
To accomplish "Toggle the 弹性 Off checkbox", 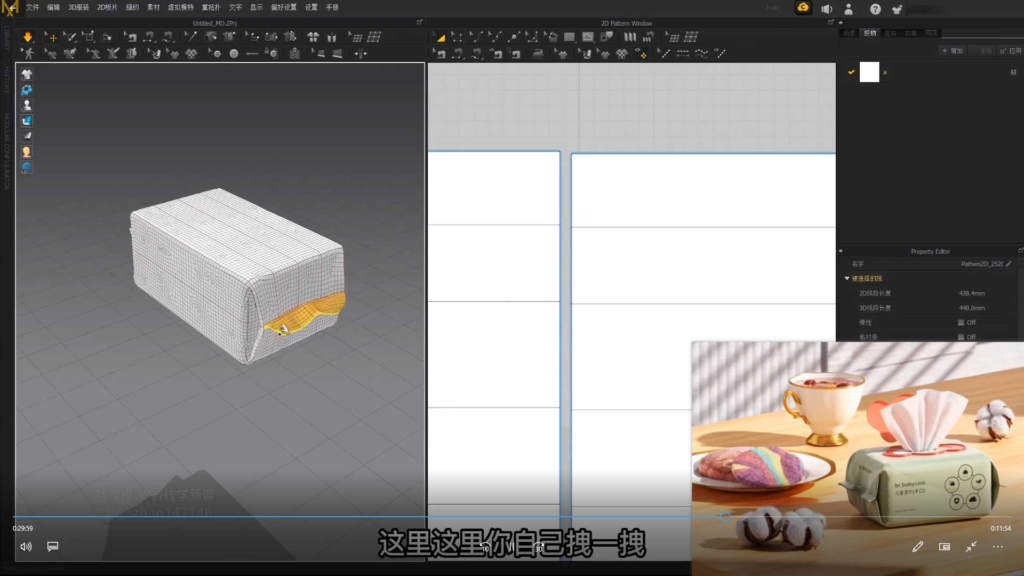I will pyautogui.click(x=961, y=323).
